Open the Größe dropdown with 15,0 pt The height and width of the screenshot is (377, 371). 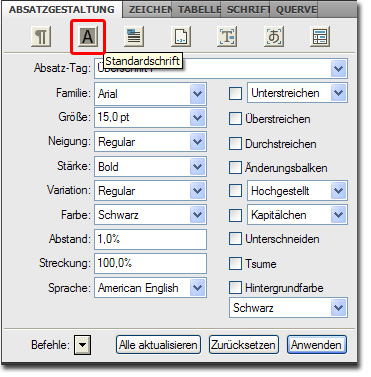click(197, 118)
